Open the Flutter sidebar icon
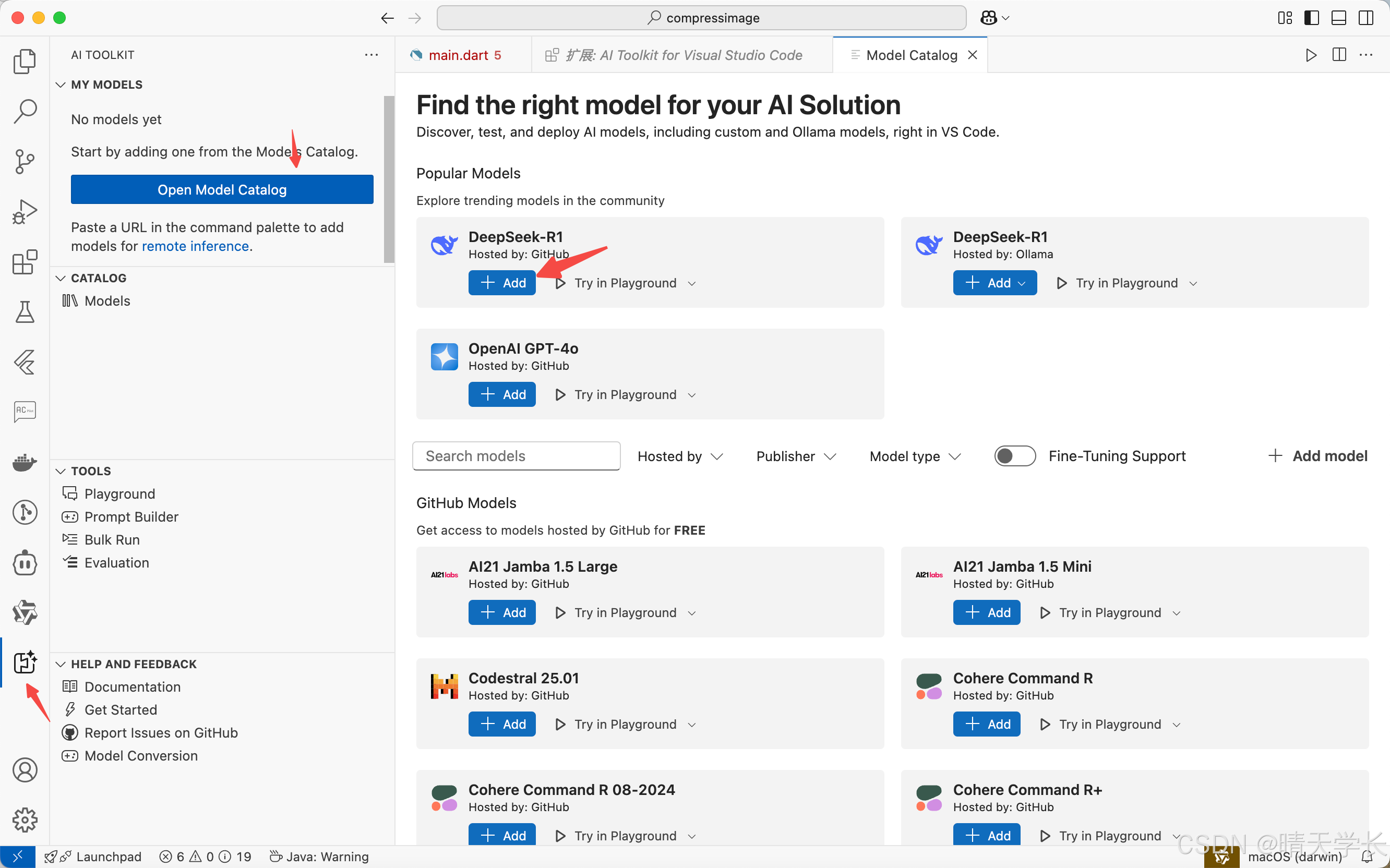Viewport: 1390px width, 868px height. (25, 362)
